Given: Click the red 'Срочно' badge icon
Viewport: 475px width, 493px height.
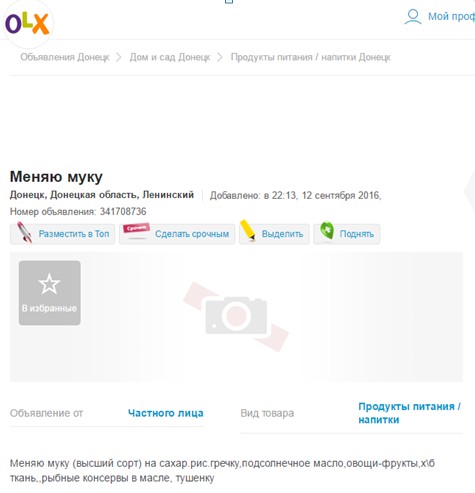Looking at the screenshot, I should click(x=136, y=229).
